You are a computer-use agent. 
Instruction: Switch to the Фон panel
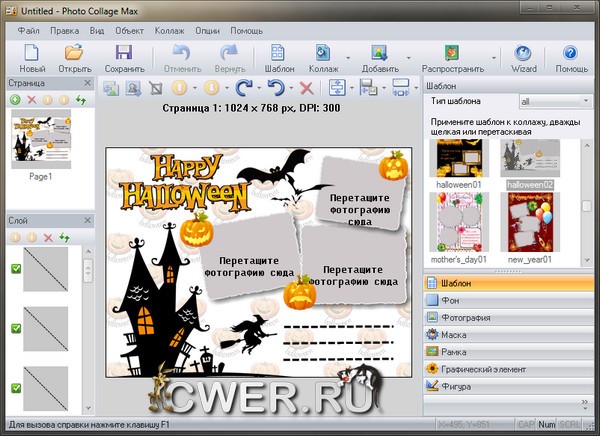click(452, 301)
